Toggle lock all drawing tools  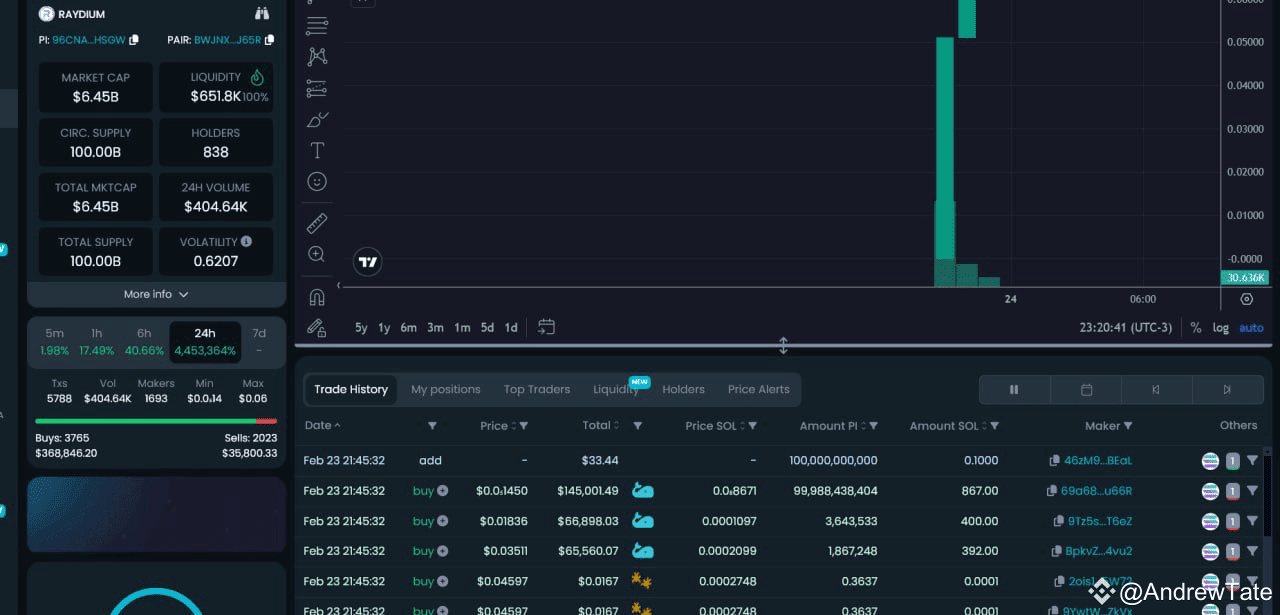317,327
